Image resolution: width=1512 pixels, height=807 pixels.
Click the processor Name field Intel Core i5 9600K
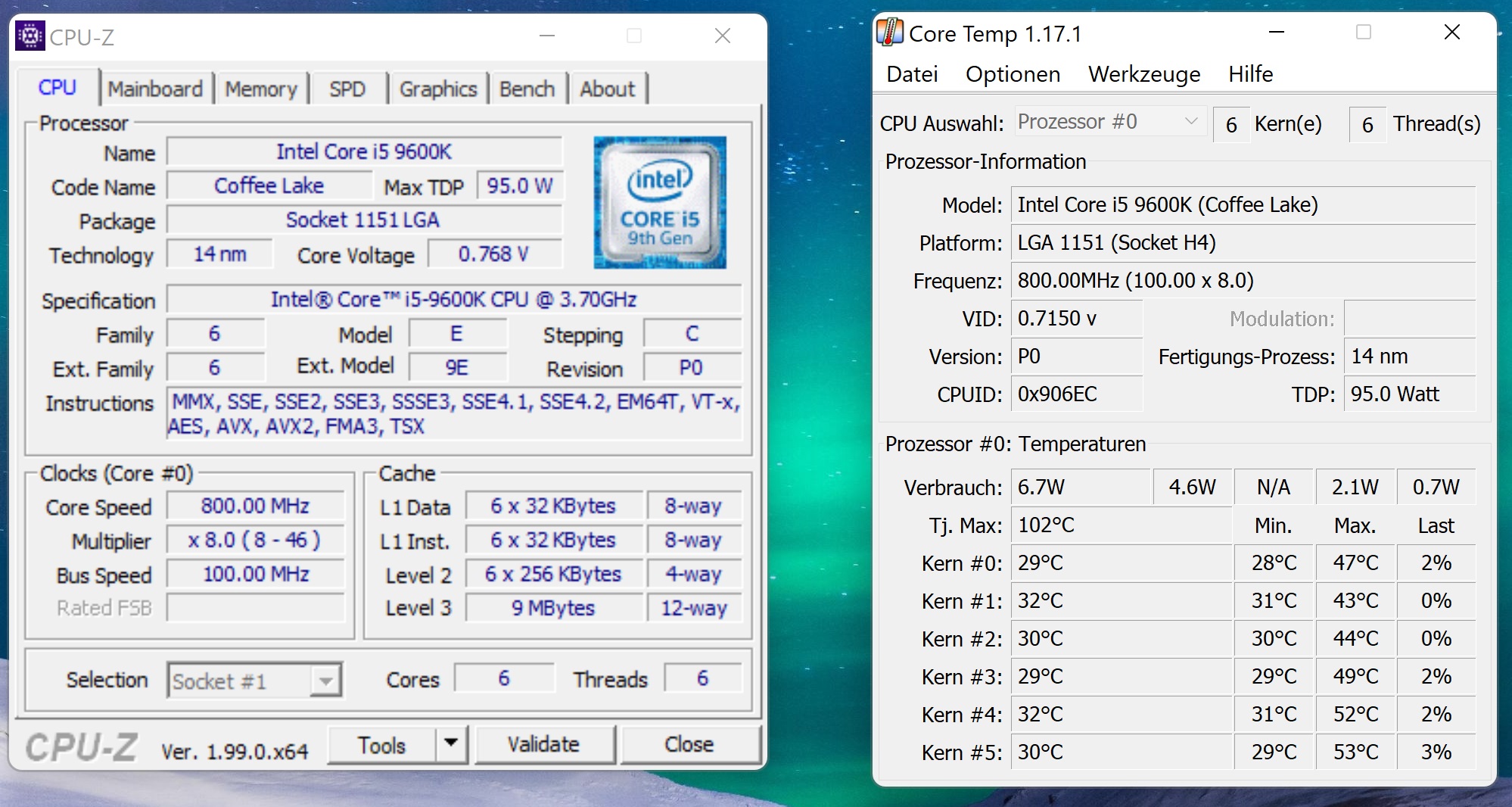364,151
